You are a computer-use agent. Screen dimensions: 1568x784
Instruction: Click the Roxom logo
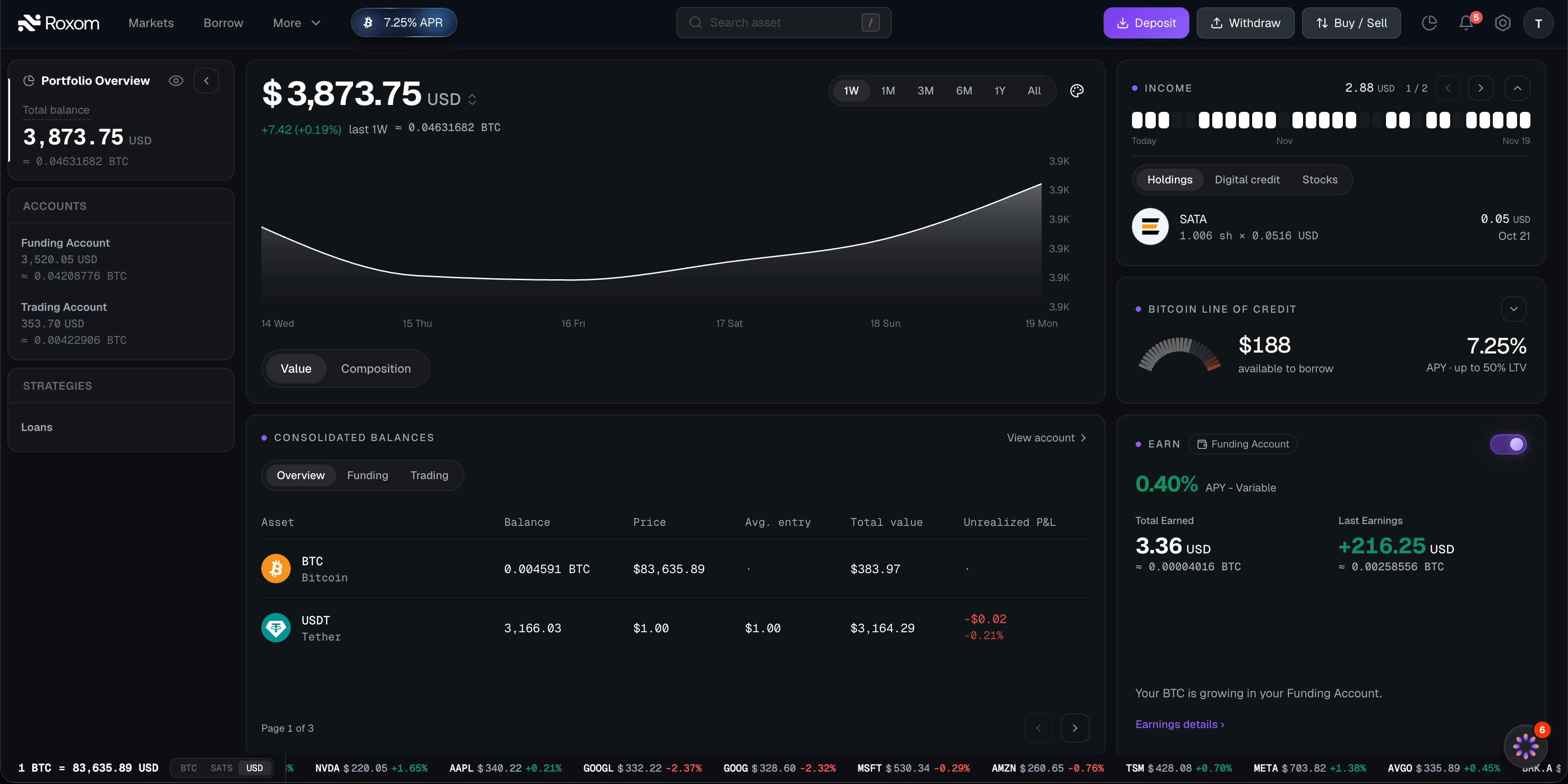[x=58, y=23]
